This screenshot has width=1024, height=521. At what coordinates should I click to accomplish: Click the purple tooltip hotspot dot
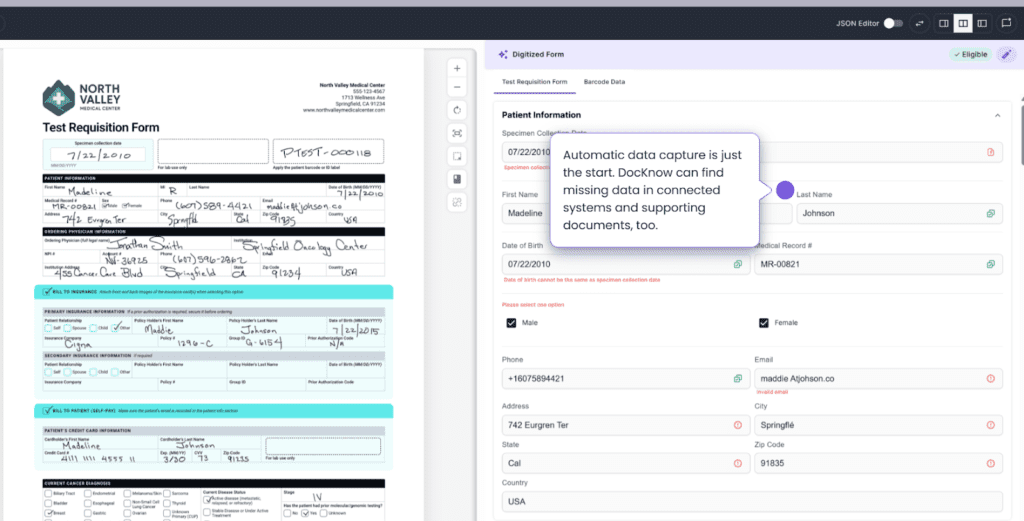point(785,190)
